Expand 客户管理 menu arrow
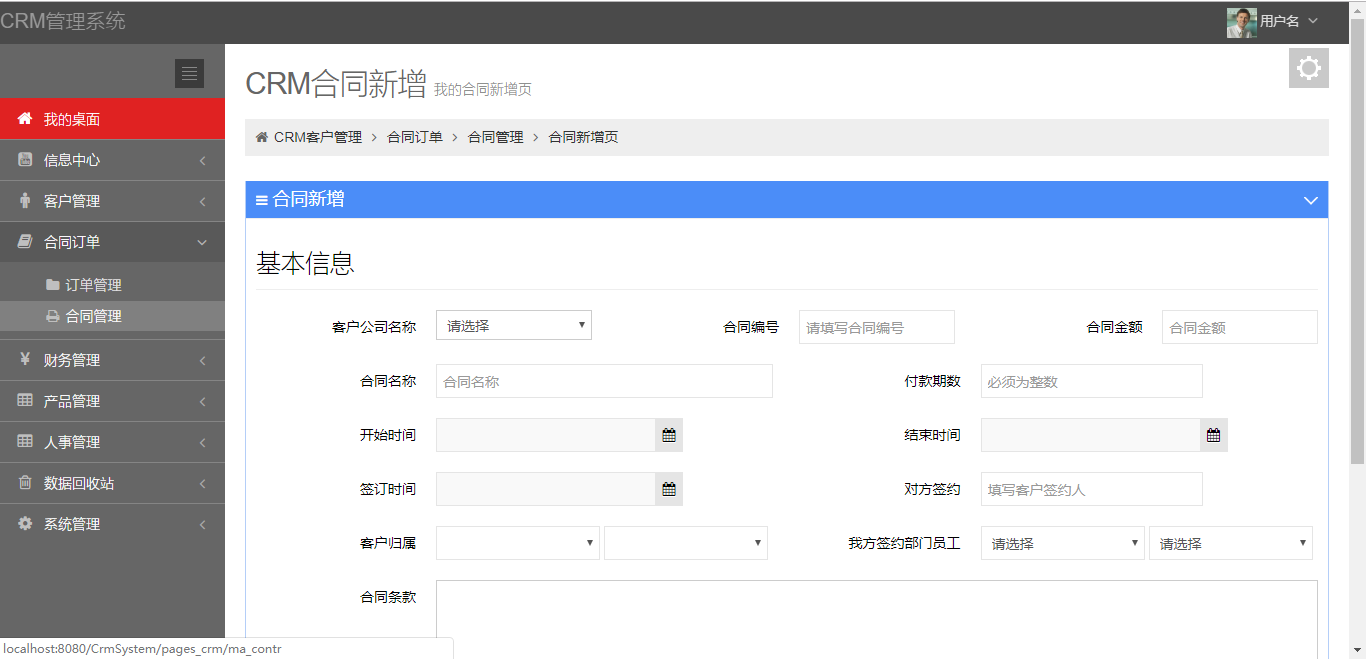 coord(202,201)
